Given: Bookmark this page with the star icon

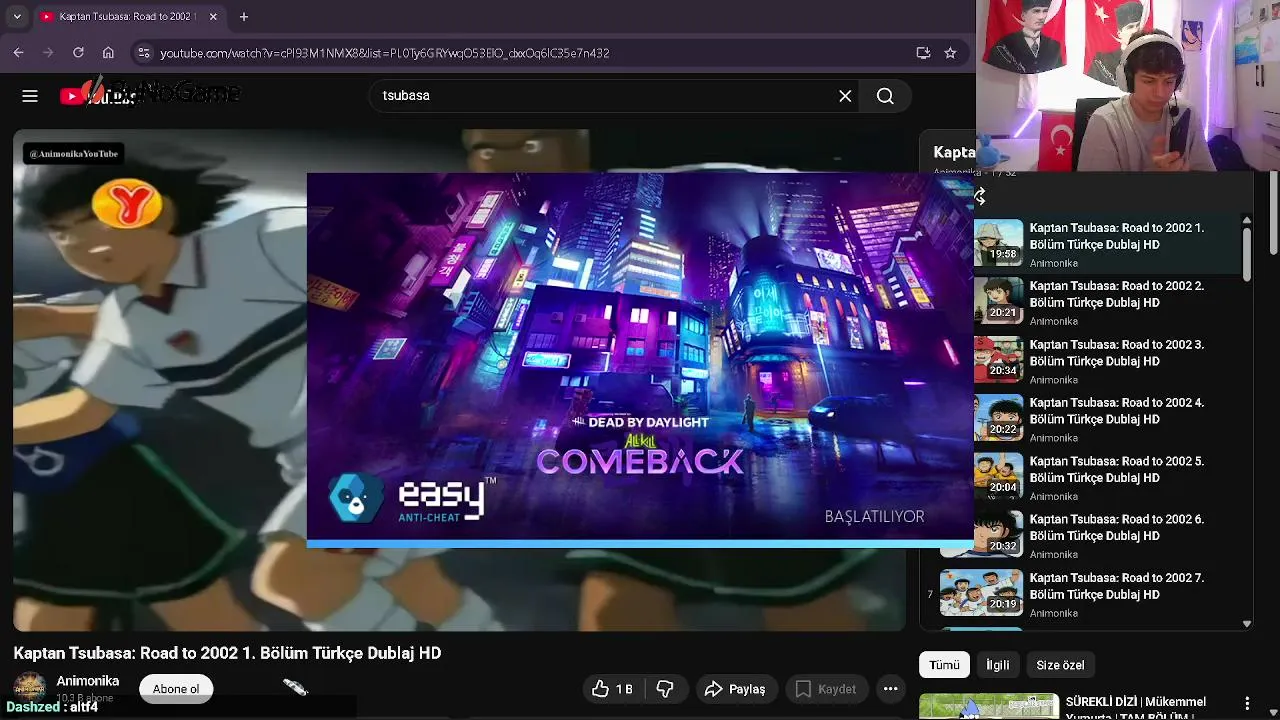Looking at the screenshot, I should 950,53.
